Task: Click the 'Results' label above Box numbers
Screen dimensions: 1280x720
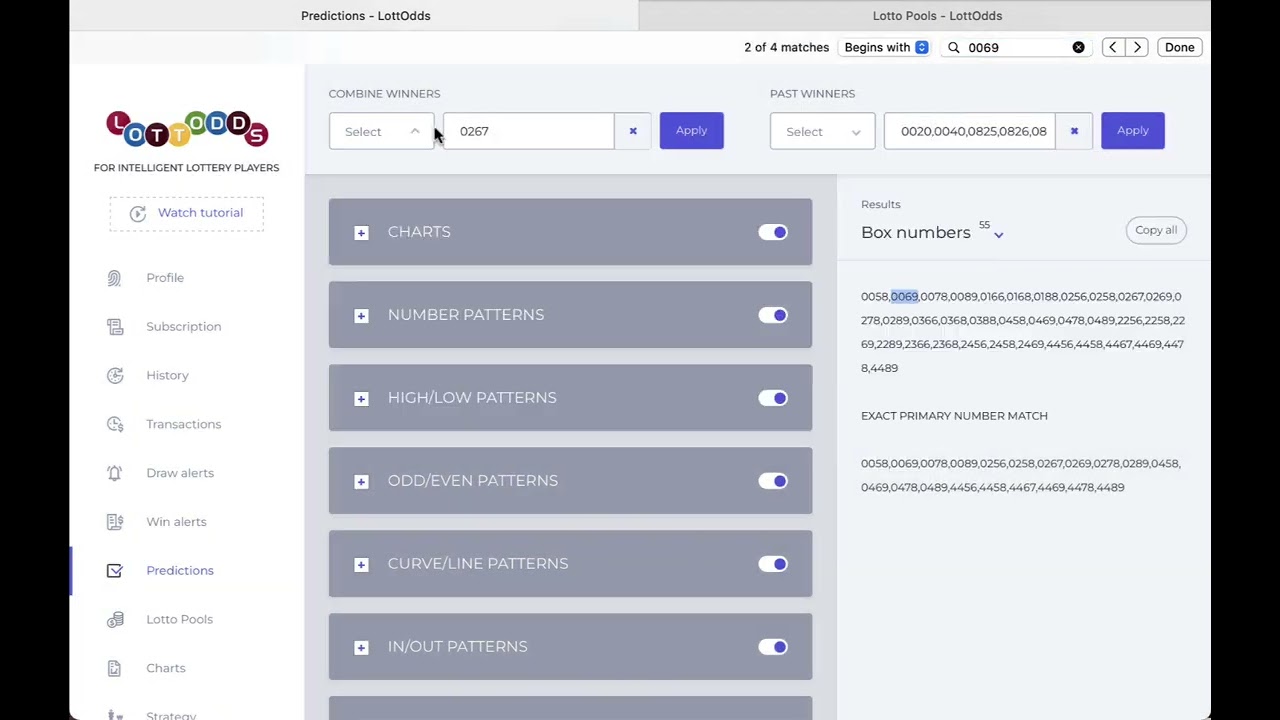Action: pyautogui.click(x=881, y=205)
